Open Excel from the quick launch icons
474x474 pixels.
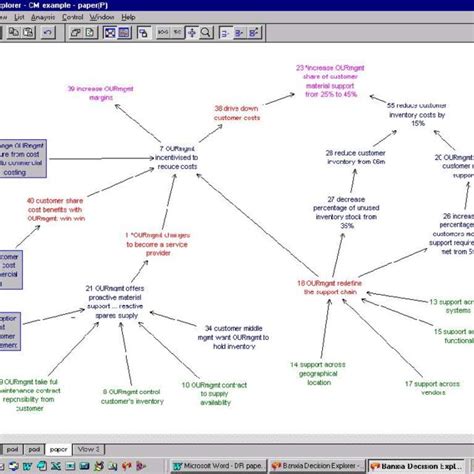click(56, 466)
